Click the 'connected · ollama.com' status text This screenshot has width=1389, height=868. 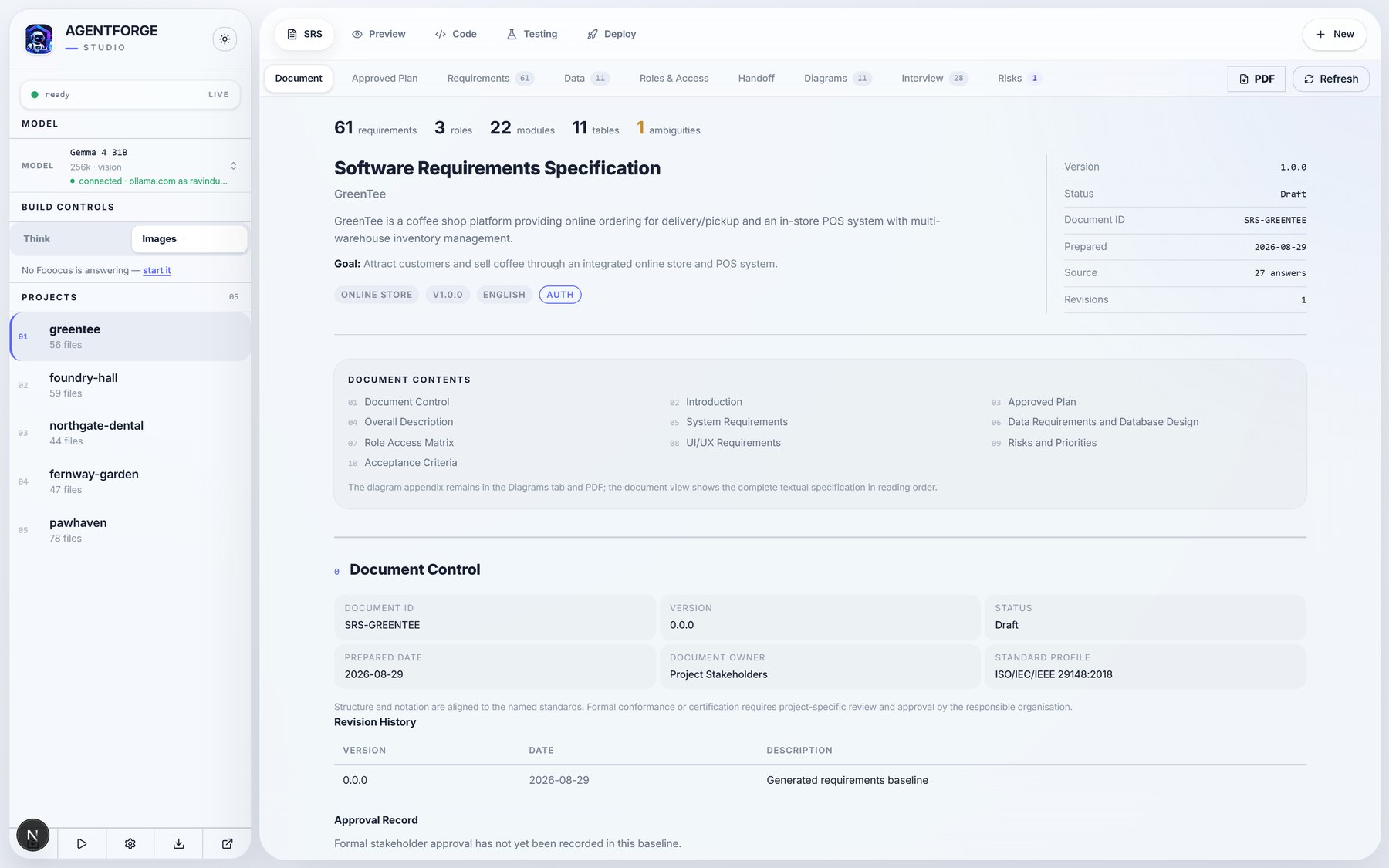click(149, 181)
